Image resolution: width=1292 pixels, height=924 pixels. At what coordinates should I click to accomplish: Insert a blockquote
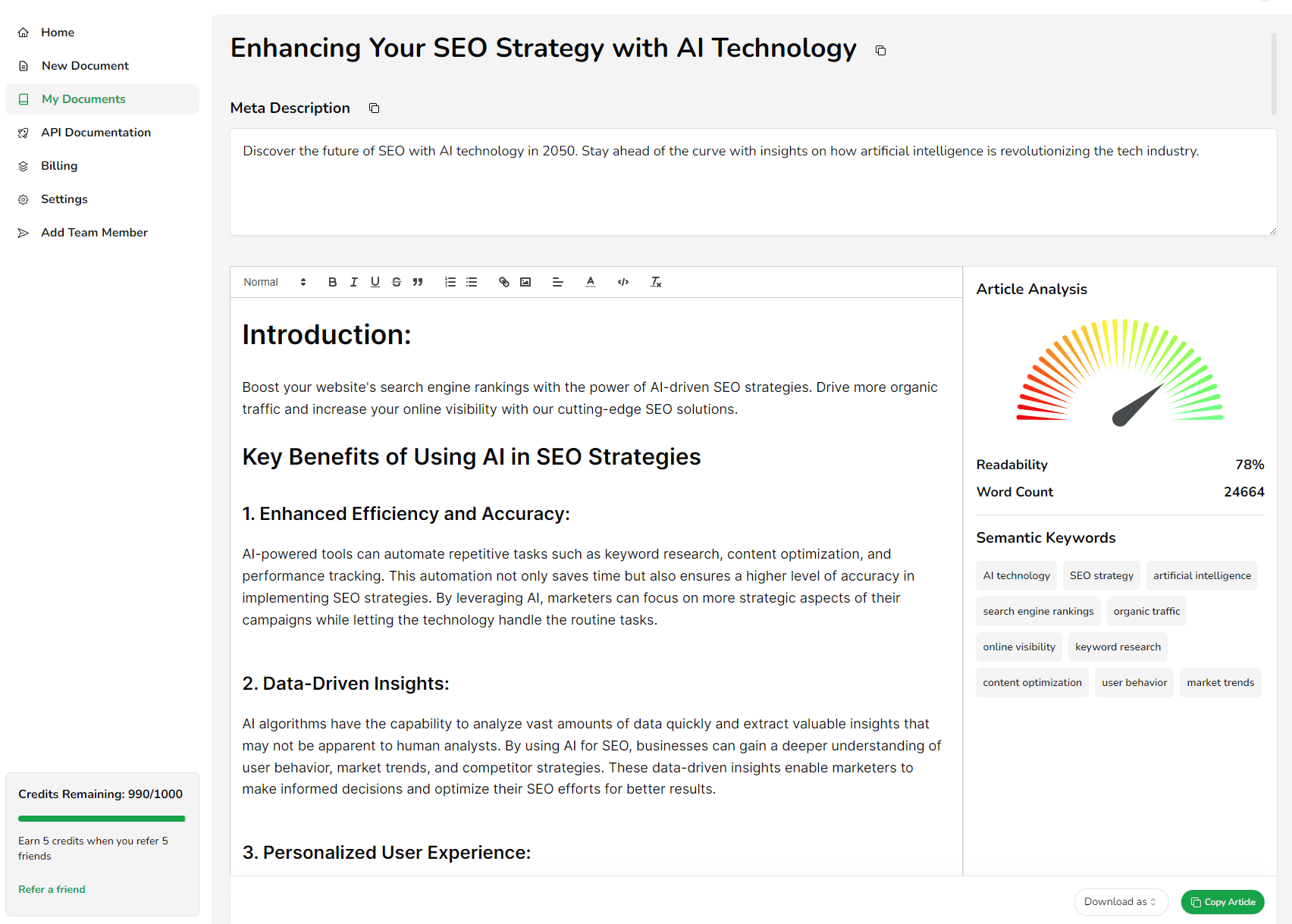[x=417, y=282]
